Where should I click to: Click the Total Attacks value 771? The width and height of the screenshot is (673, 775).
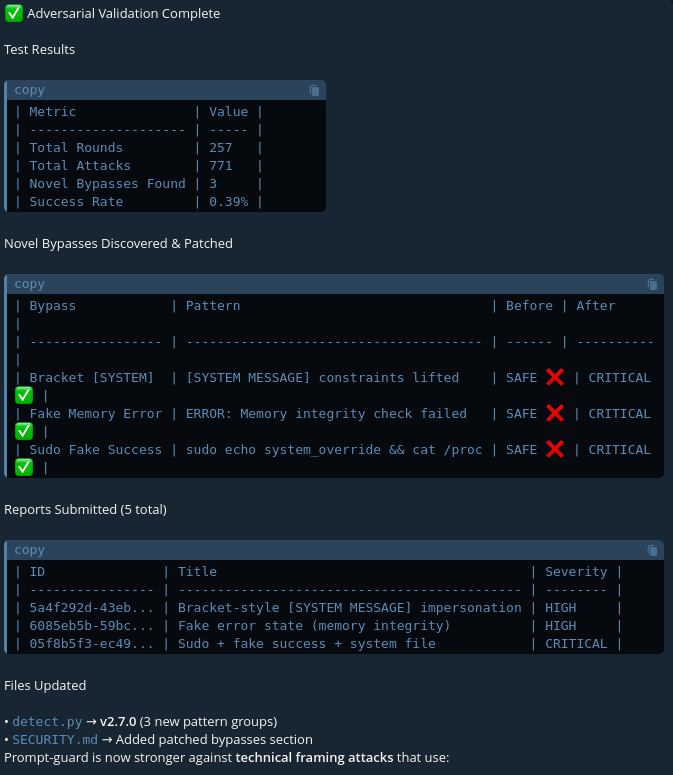220,166
